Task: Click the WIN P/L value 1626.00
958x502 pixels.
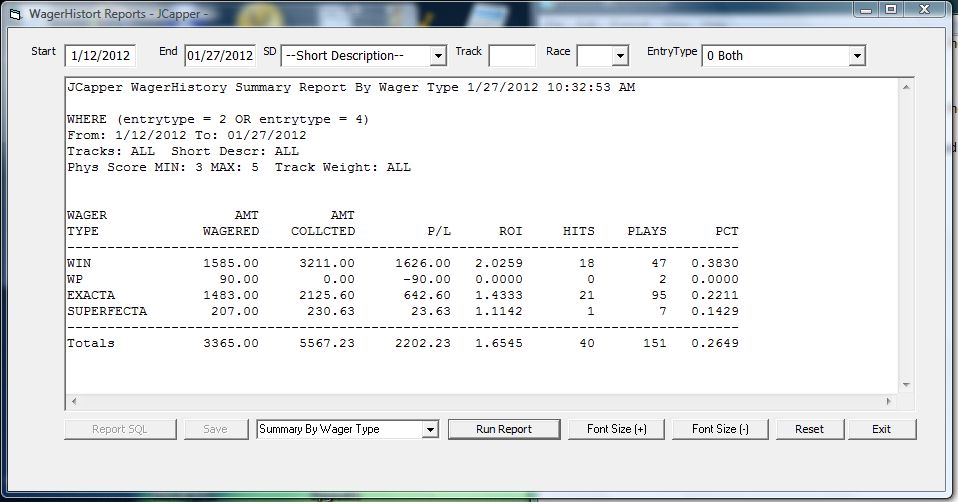Action: [423, 263]
